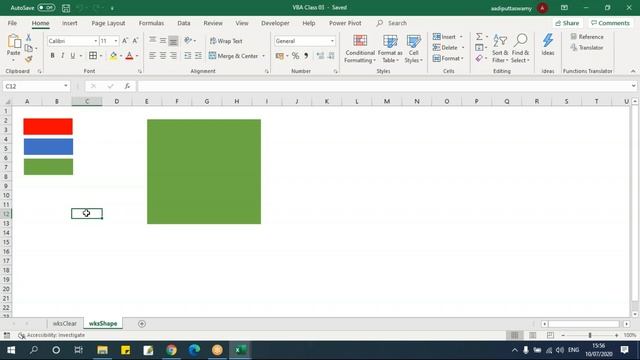Center text horizontally
This screenshot has height=360, width=640.
(x=163, y=56)
